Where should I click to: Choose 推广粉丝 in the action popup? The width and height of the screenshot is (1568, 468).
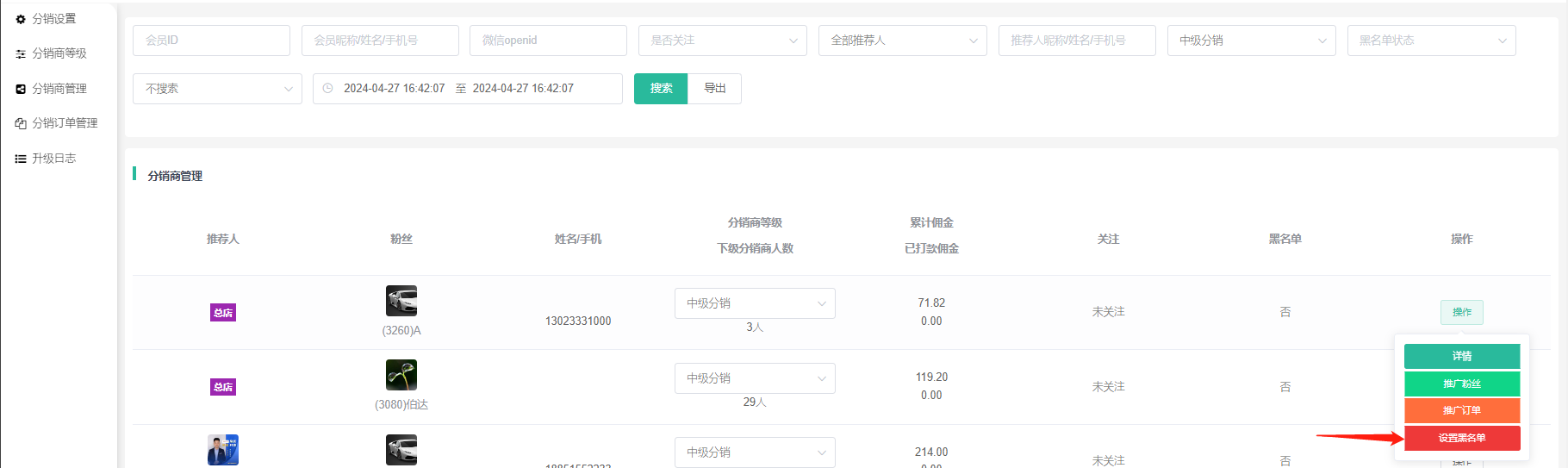[x=1462, y=384]
